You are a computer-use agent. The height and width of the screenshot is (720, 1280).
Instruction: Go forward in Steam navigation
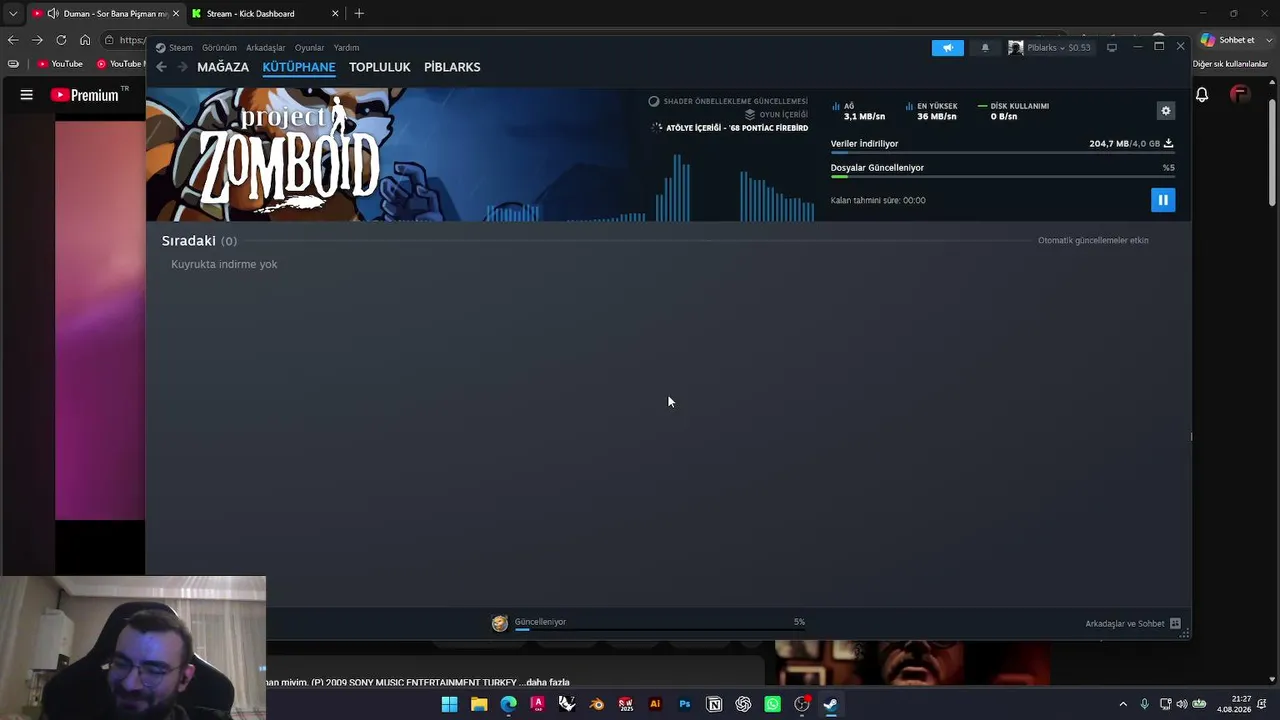click(182, 67)
